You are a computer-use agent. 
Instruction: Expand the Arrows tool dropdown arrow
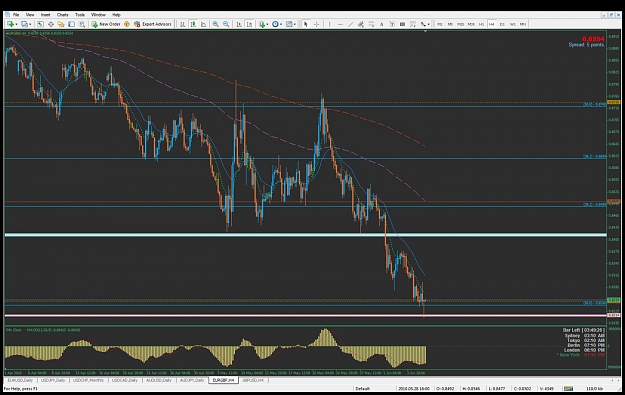(428, 24)
